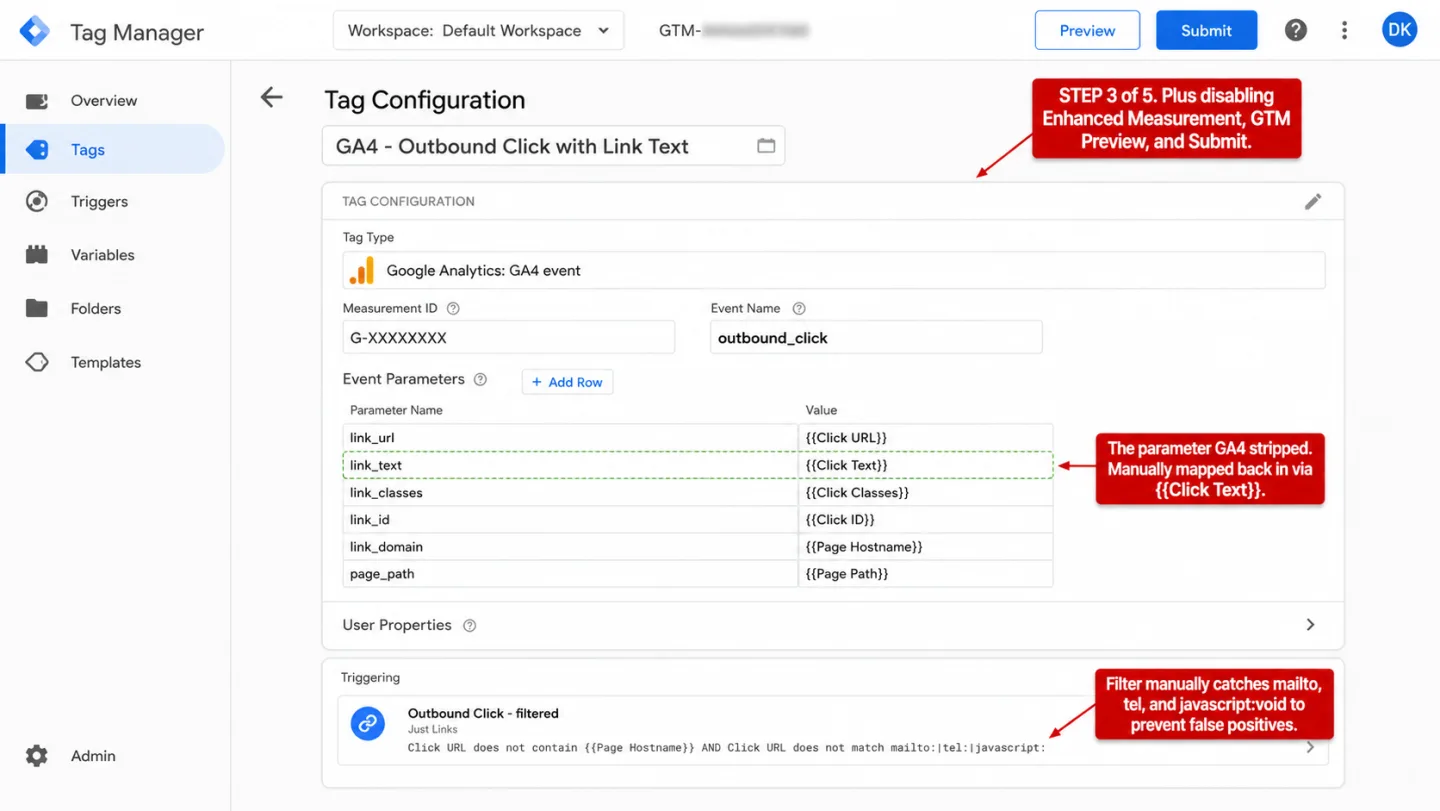1440x811 pixels.
Task: Expand the User Properties section chevron
Action: click(x=1310, y=625)
